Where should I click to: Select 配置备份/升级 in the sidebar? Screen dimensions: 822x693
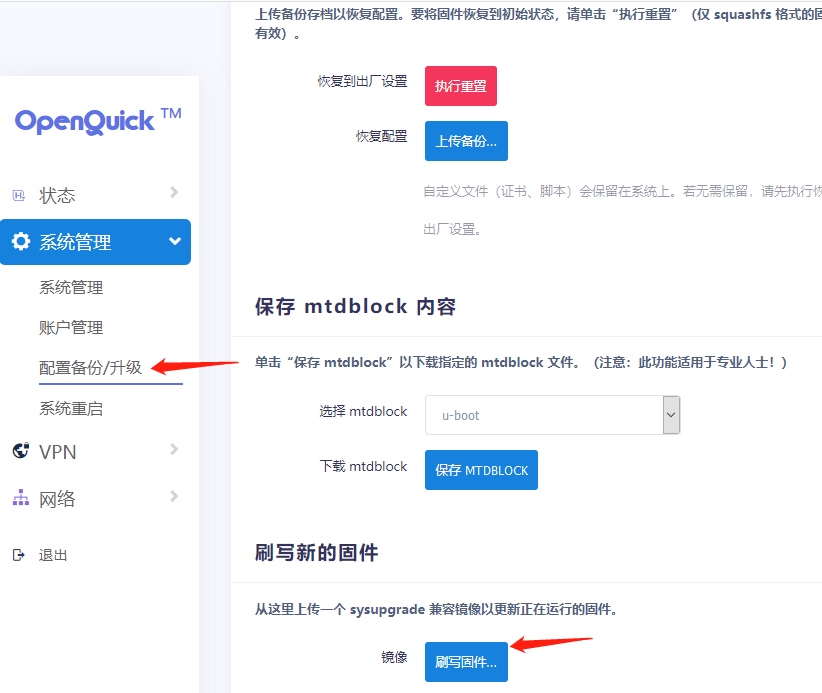91,368
